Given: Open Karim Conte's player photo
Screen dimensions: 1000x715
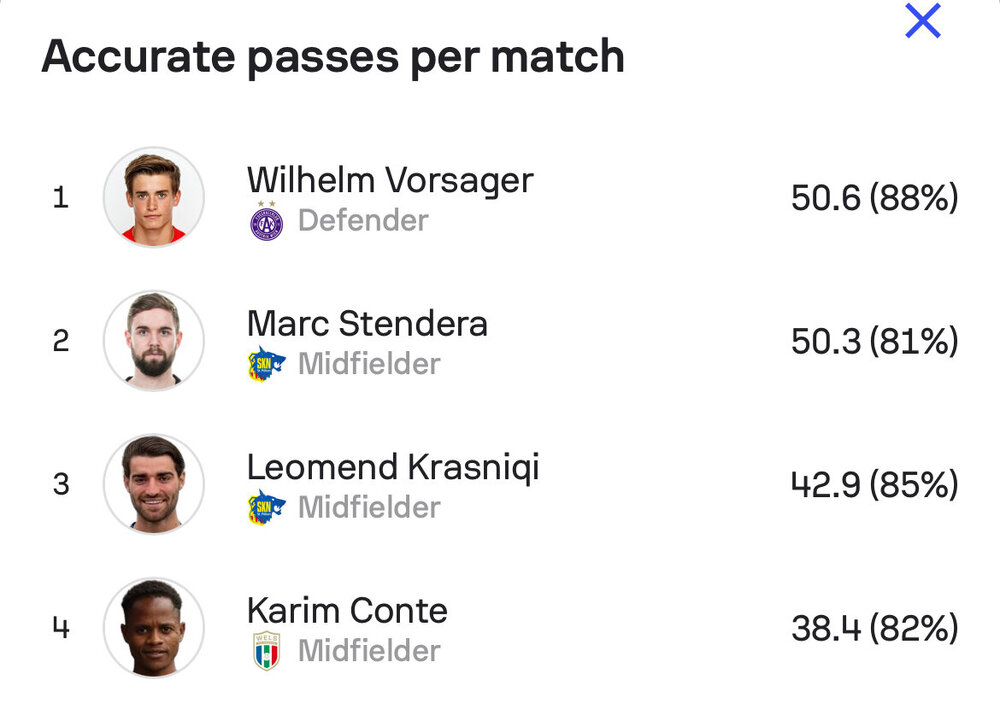Looking at the screenshot, I should point(154,628).
